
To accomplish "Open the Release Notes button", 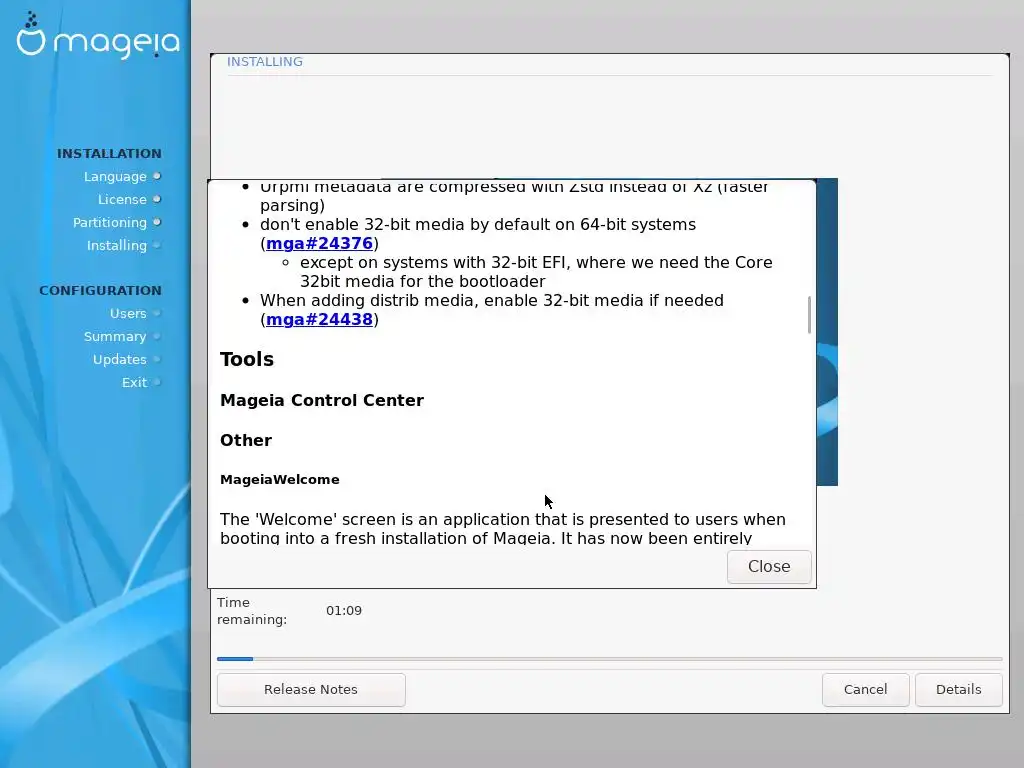I will 311,690.
